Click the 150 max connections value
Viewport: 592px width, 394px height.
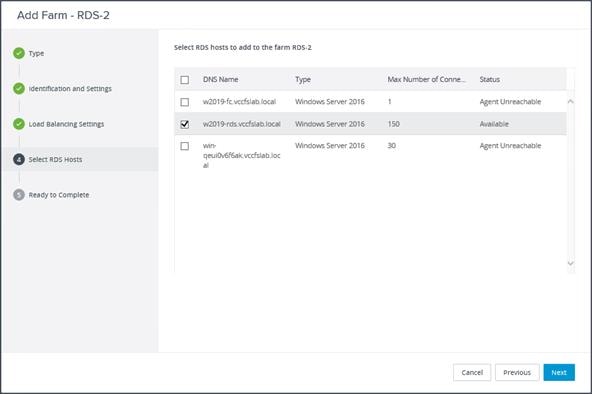click(393, 124)
